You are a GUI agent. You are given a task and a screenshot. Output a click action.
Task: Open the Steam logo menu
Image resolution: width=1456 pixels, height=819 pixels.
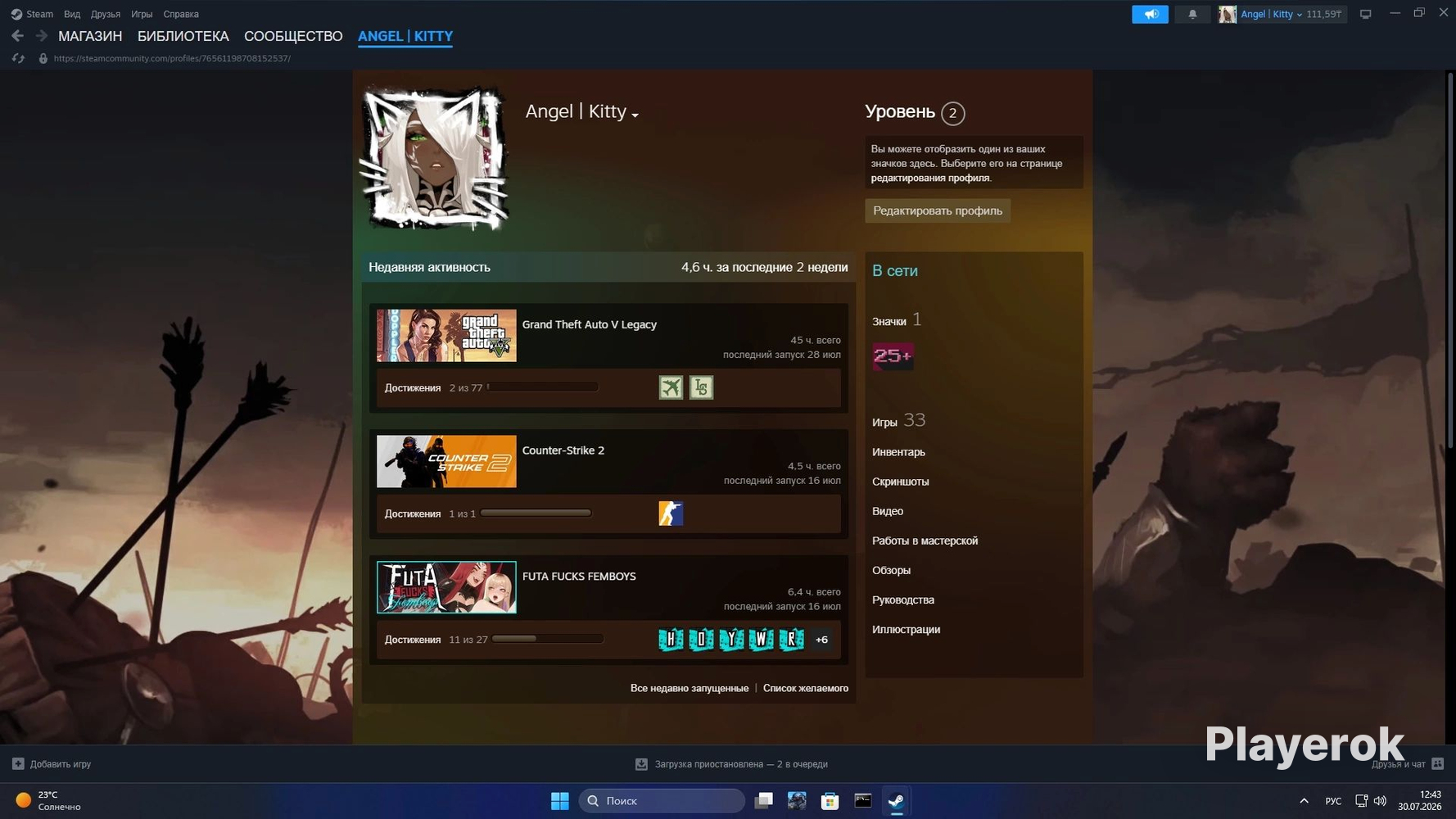coord(32,14)
